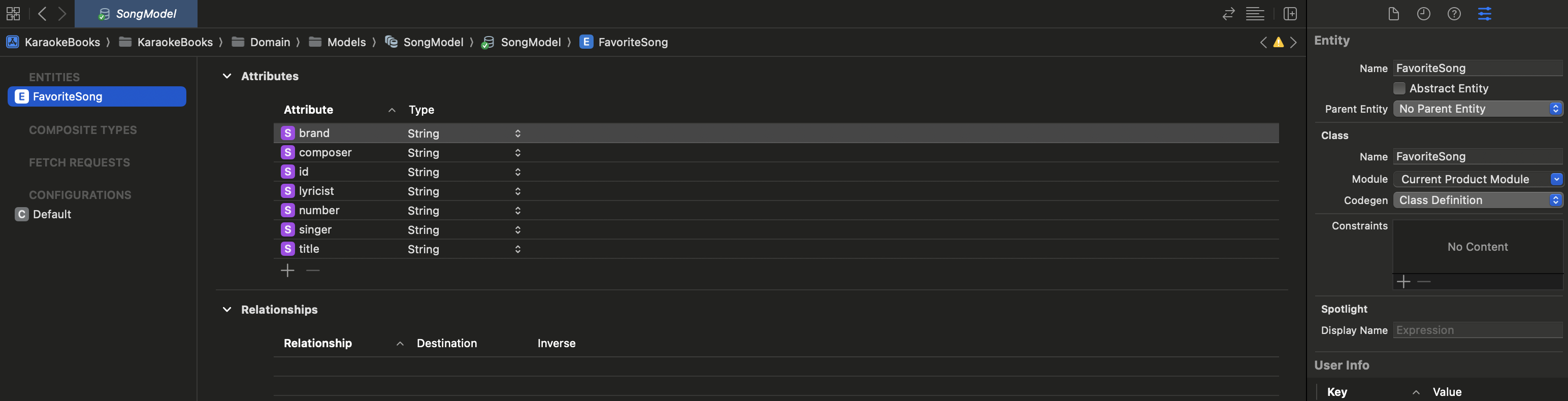Open the Codegen dropdown
1568x401 pixels.
pos(1478,199)
